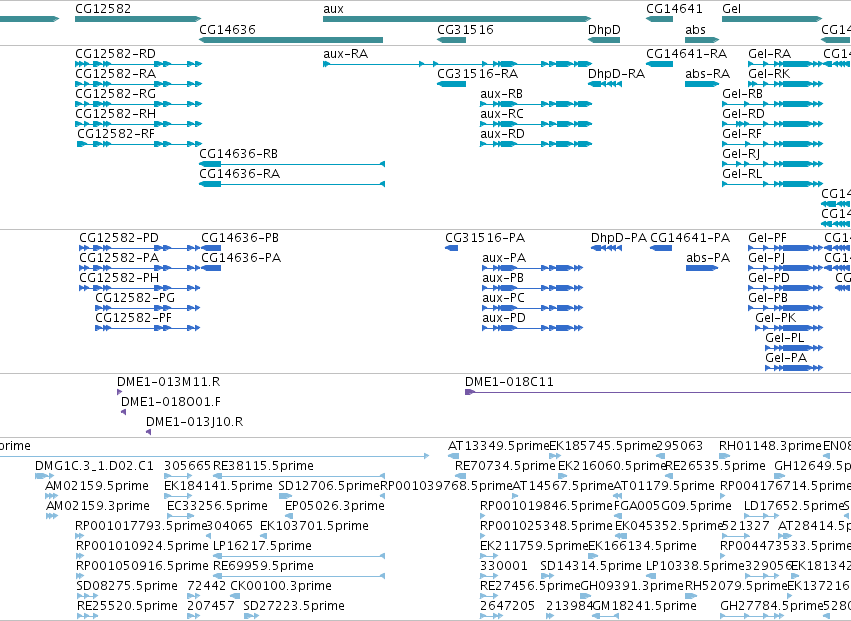The image size is (851, 621).
Task: Select the aux-RC transcript
Action: (536, 124)
